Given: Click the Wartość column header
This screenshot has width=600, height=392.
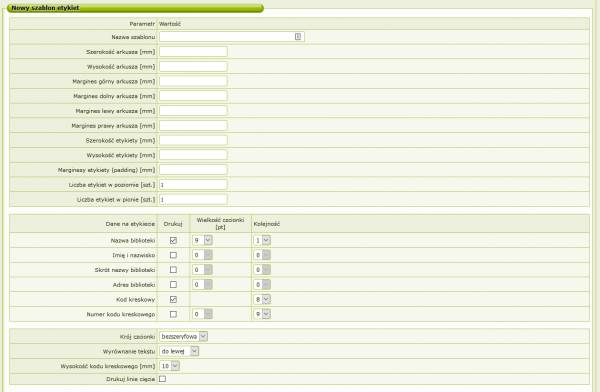Looking at the screenshot, I should pyautogui.click(x=170, y=24).
